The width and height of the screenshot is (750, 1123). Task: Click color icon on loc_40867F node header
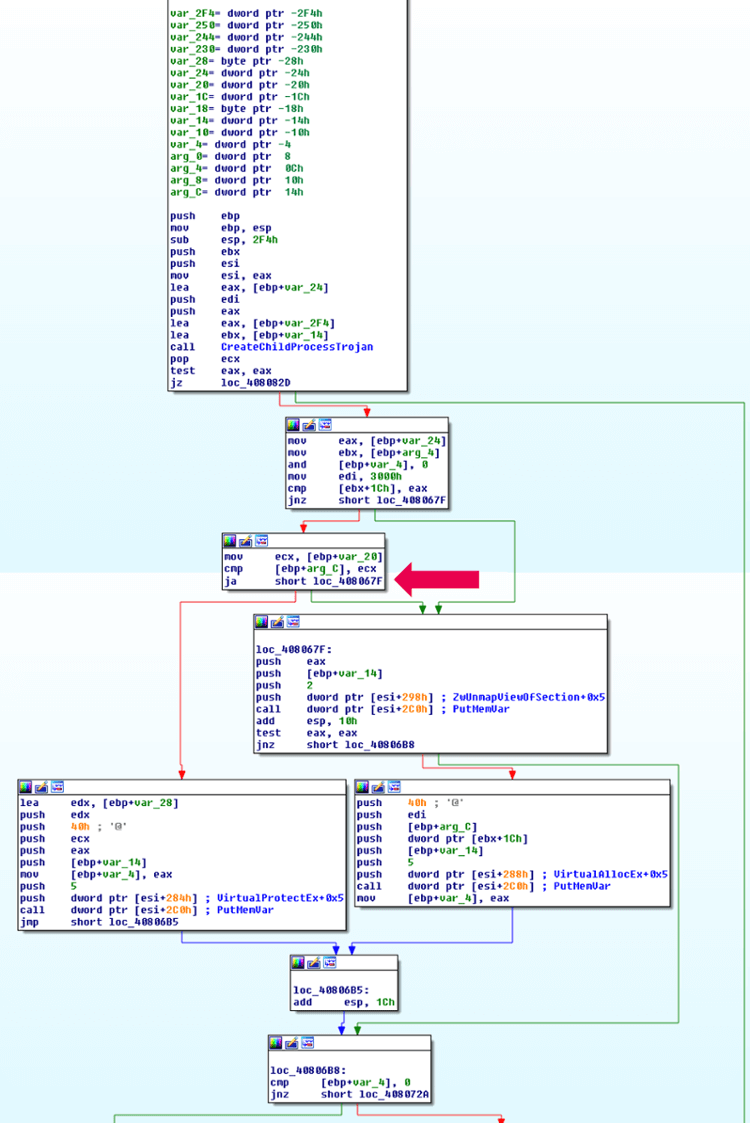(x=261, y=622)
